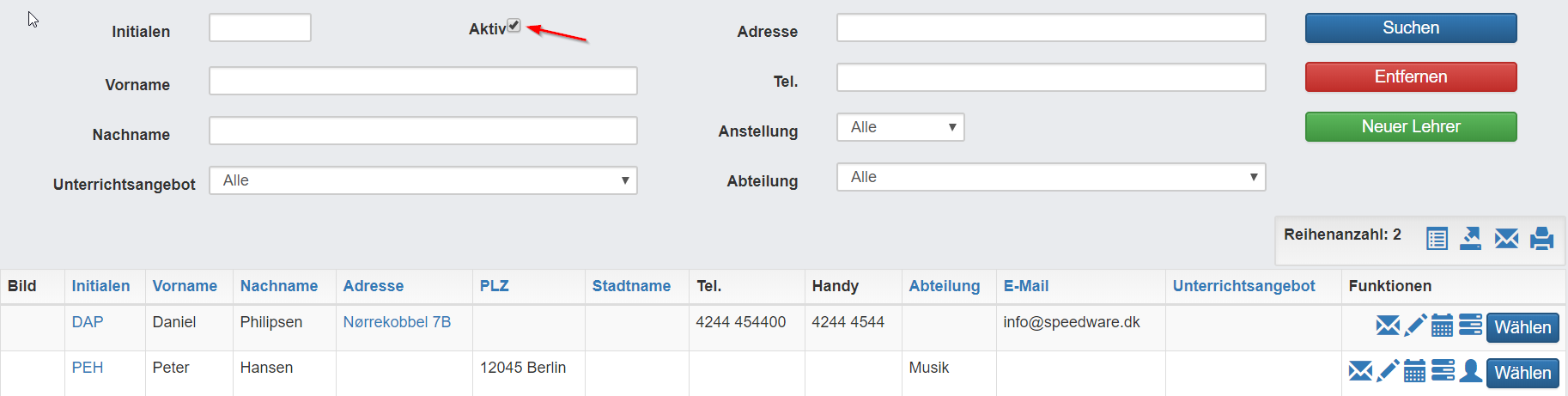Screen dimensions: 1568x396
Task: Expand the Anstellung dropdown
Action: point(901,127)
